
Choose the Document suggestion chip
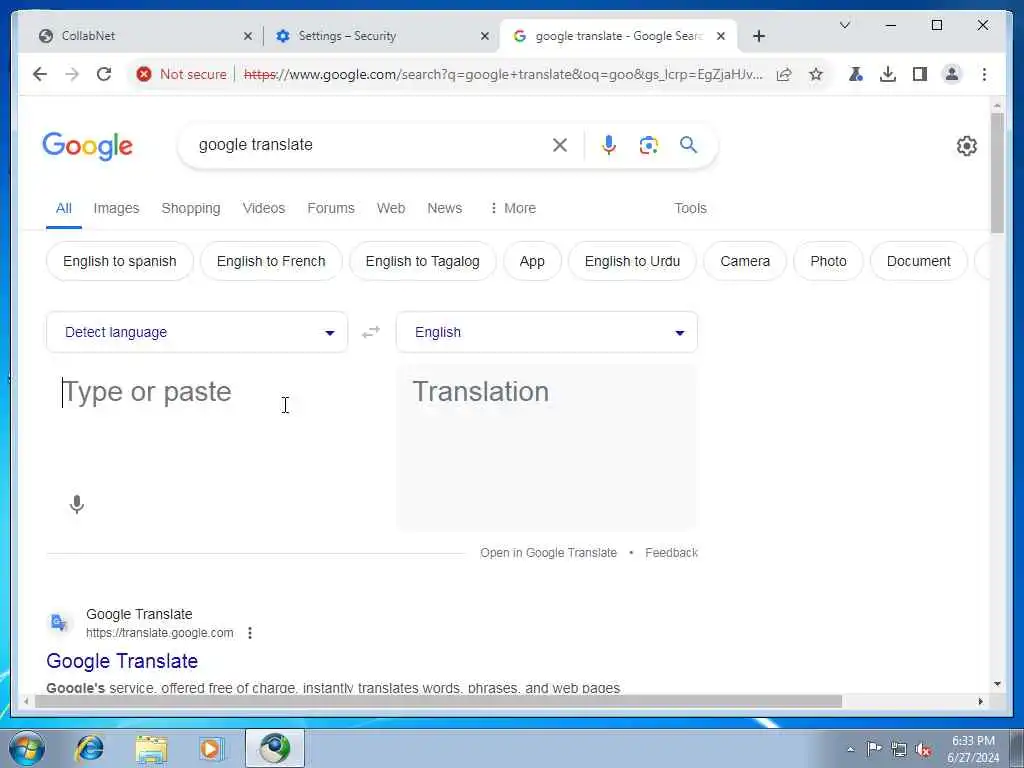click(918, 261)
